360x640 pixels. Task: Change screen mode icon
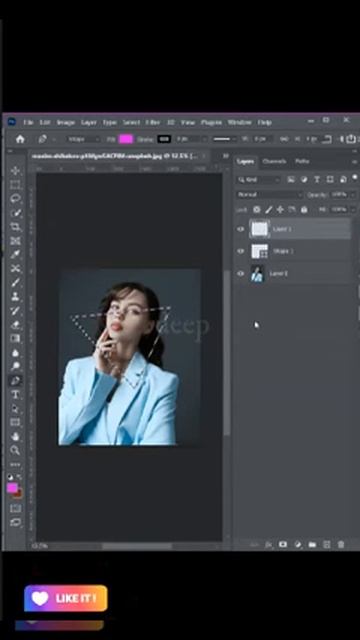(x=16, y=522)
